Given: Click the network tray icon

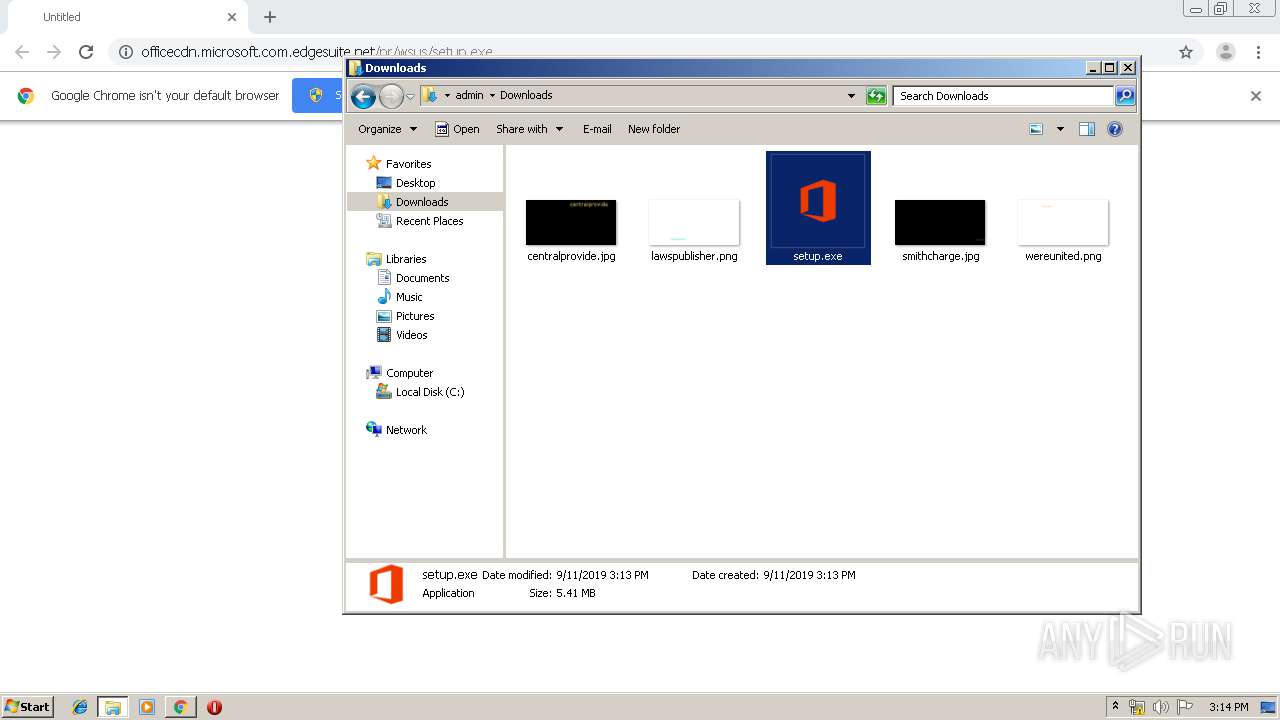Looking at the screenshot, I should point(1137,707).
